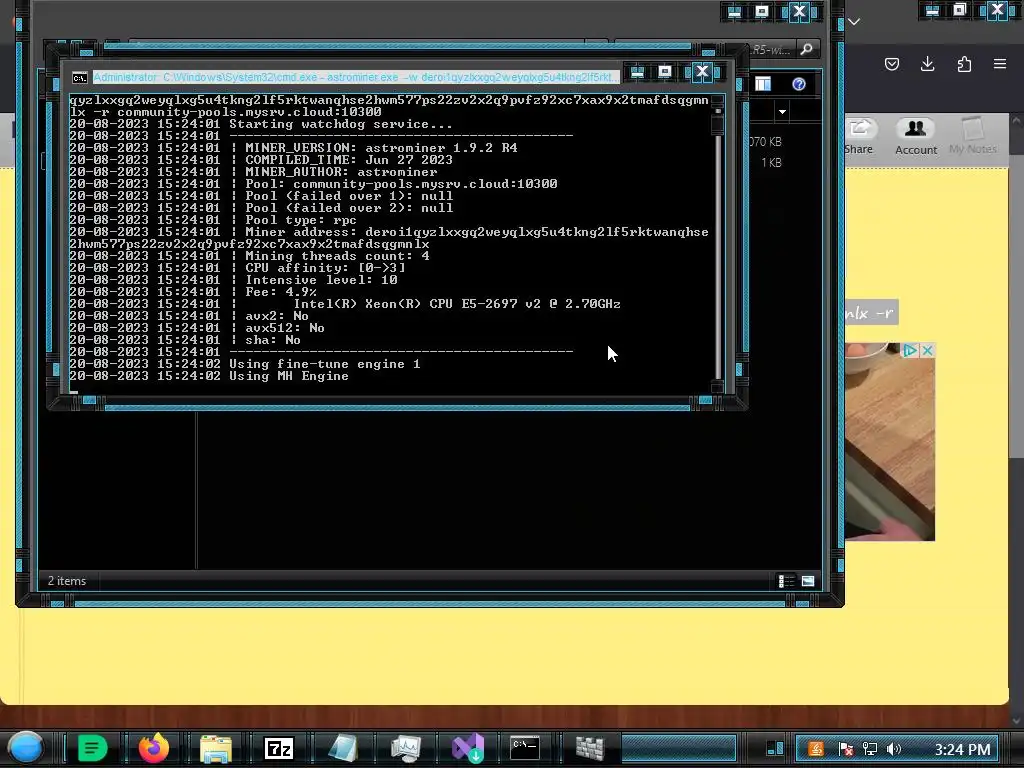Click the 'Starting watchdog service...' line
This screenshot has height=768, width=1024.
click(340, 124)
